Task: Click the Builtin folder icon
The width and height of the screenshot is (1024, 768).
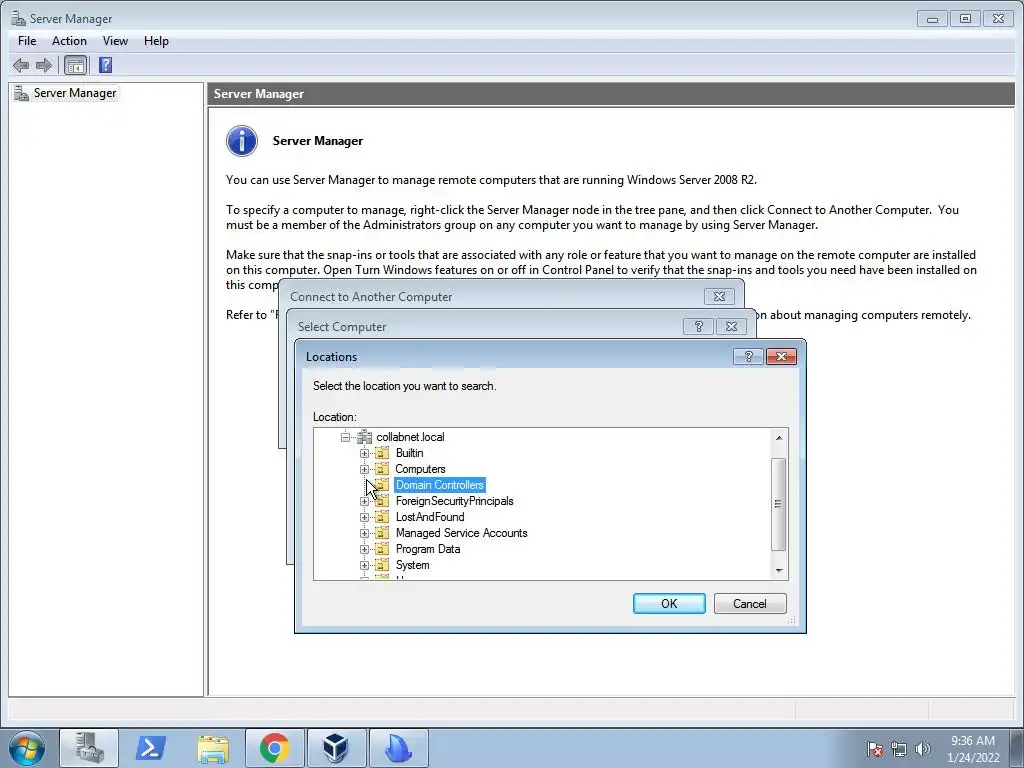Action: (382, 453)
